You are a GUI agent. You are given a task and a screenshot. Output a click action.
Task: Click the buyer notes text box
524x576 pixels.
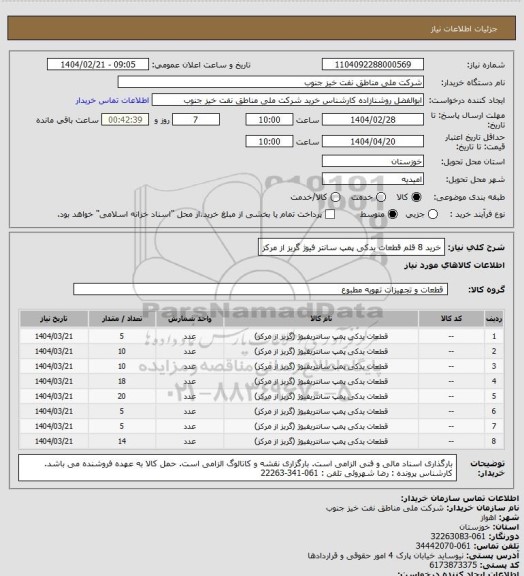coord(237,468)
